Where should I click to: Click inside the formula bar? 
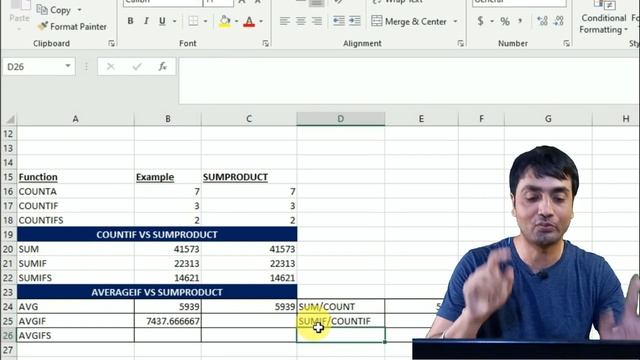(408, 81)
